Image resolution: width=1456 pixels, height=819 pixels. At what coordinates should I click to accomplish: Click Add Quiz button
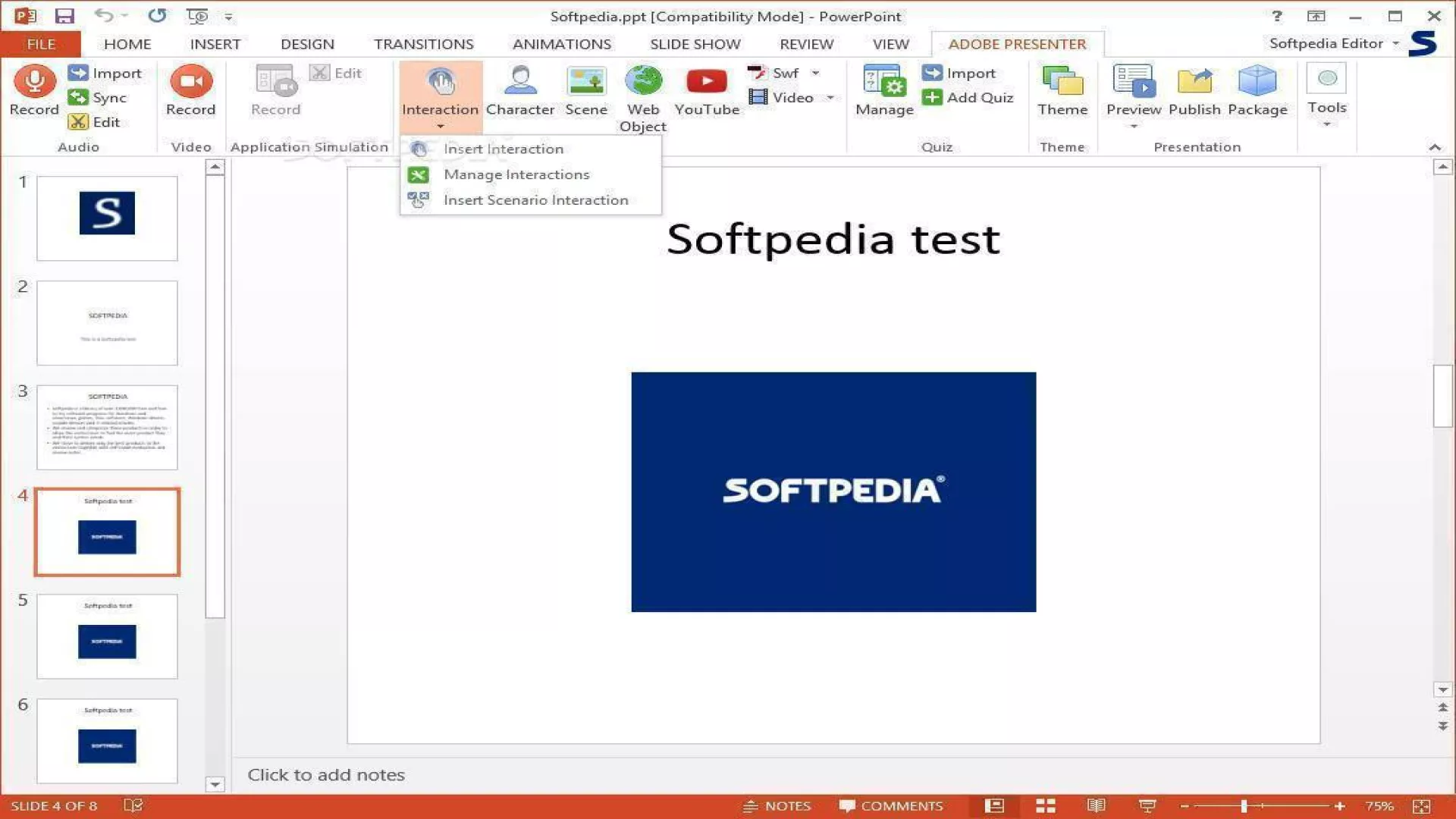[968, 98]
